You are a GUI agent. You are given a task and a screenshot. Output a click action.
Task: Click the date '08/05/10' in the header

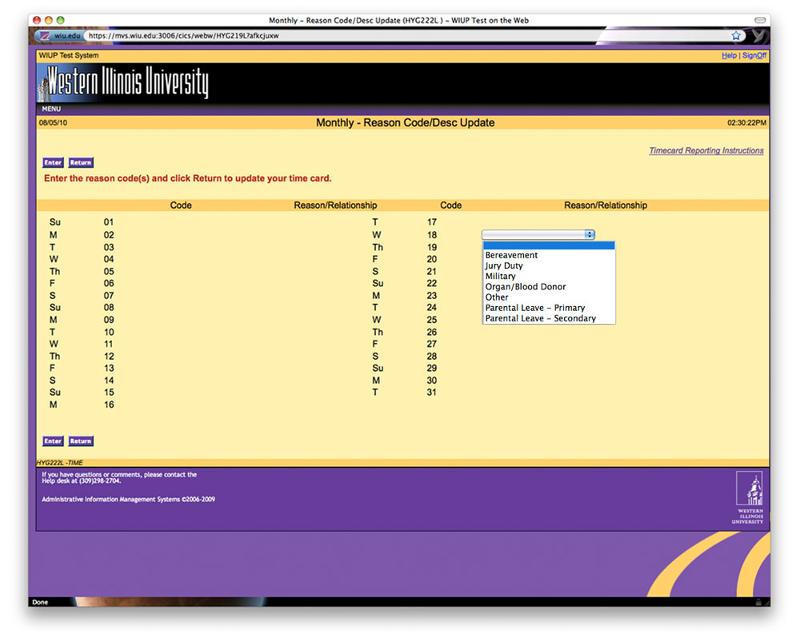pyautogui.click(x=53, y=122)
